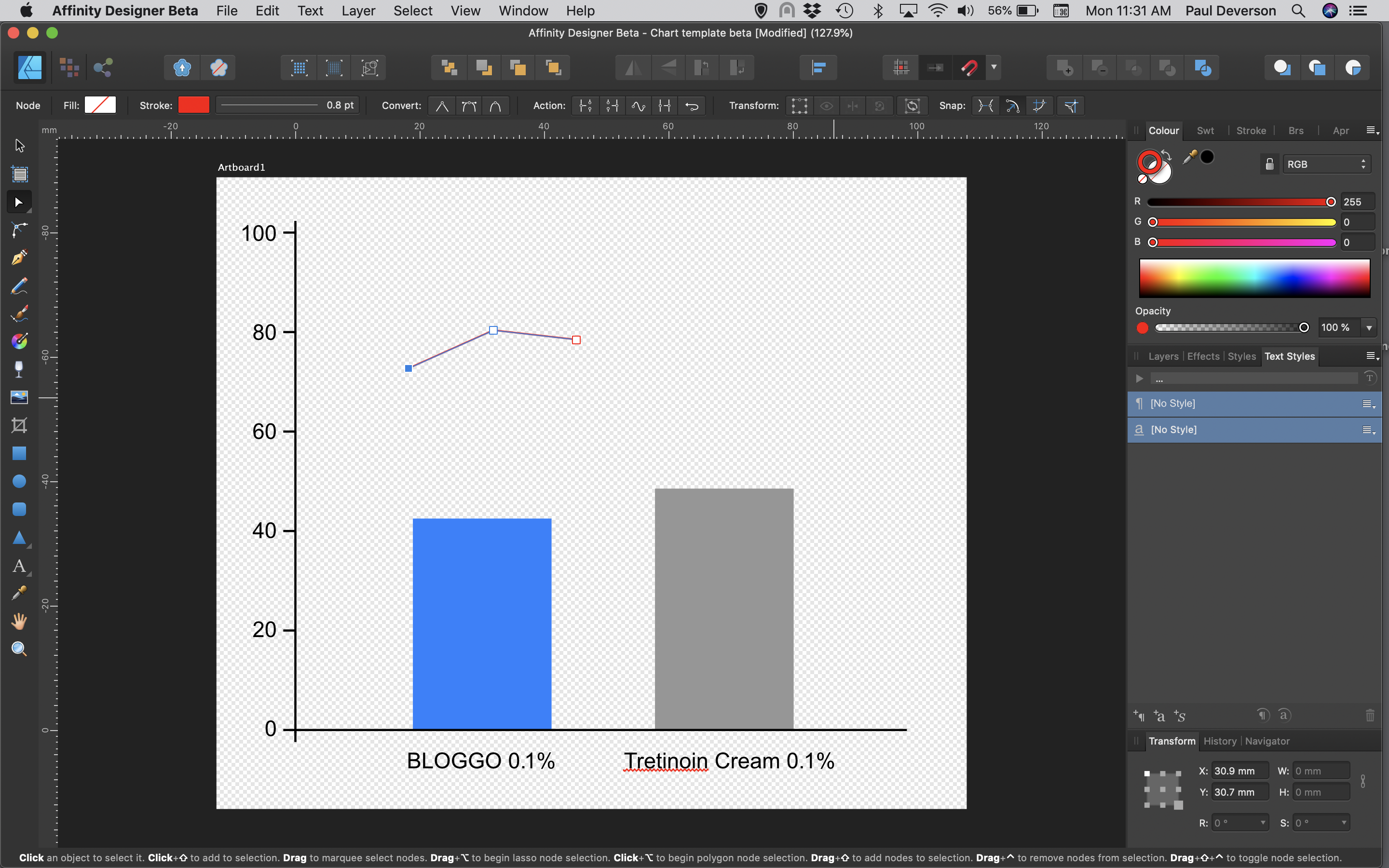Viewport: 1389px width, 868px height.
Task: Select the Fill gradient tool
Action: pyautogui.click(x=19, y=341)
